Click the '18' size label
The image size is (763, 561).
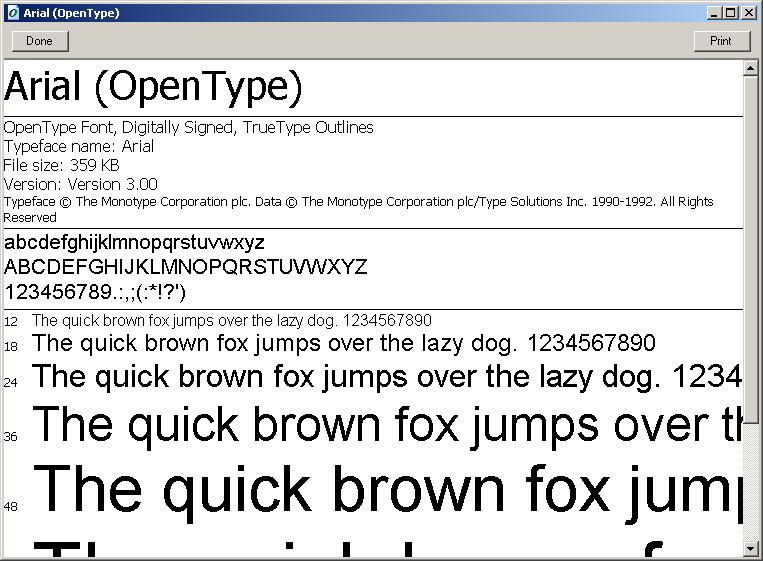(x=11, y=346)
